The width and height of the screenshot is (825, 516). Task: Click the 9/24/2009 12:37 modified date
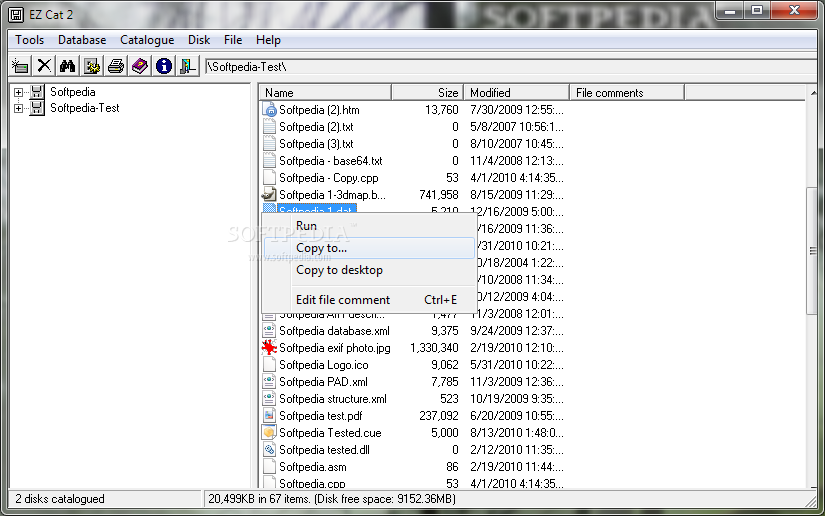point(517,331)
